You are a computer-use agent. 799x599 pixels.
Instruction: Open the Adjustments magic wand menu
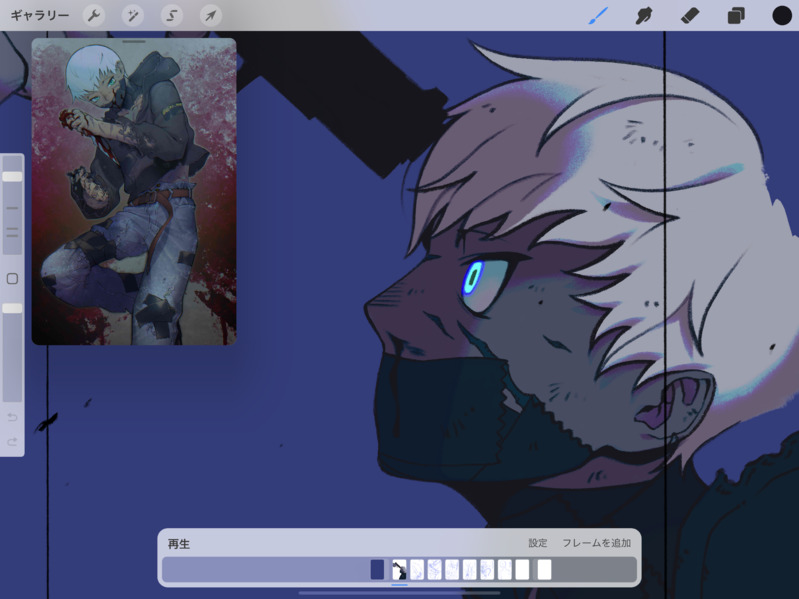(x=132, y=16)
